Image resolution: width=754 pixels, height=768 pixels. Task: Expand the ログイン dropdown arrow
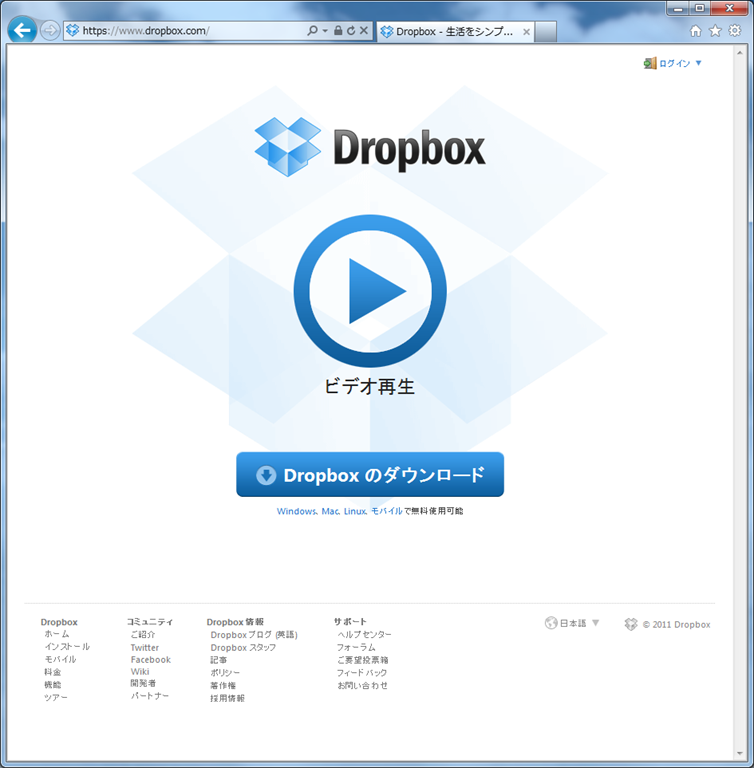click(699, 63)
